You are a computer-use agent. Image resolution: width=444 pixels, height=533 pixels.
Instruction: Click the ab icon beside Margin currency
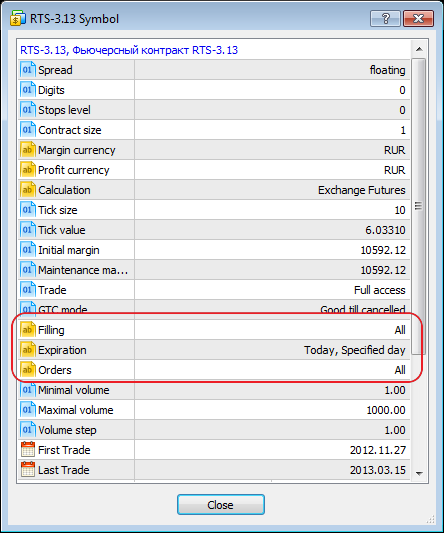click(28, 150)
